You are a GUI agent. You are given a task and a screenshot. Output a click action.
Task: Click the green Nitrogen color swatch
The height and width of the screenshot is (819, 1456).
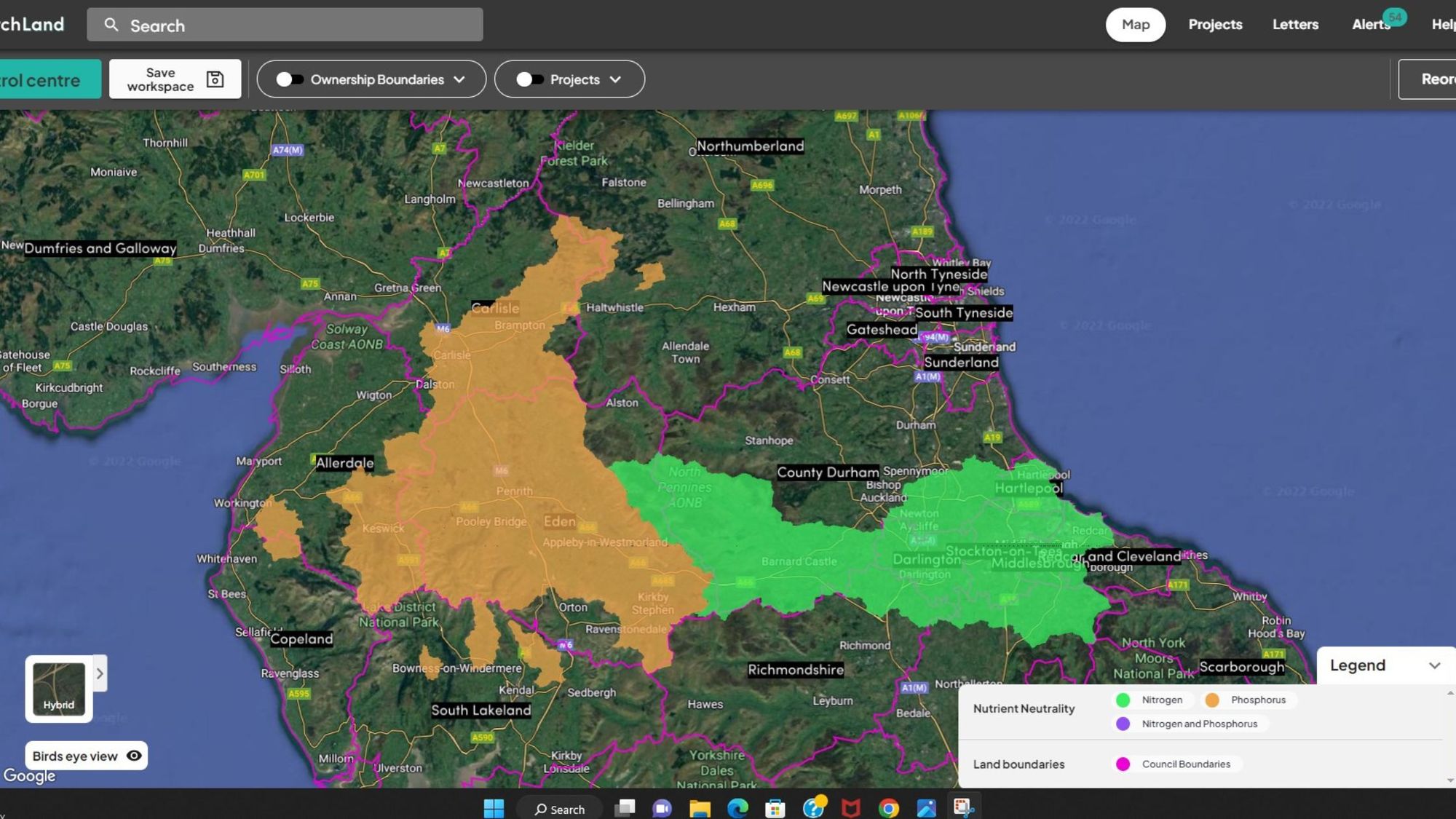[1124, 700]
